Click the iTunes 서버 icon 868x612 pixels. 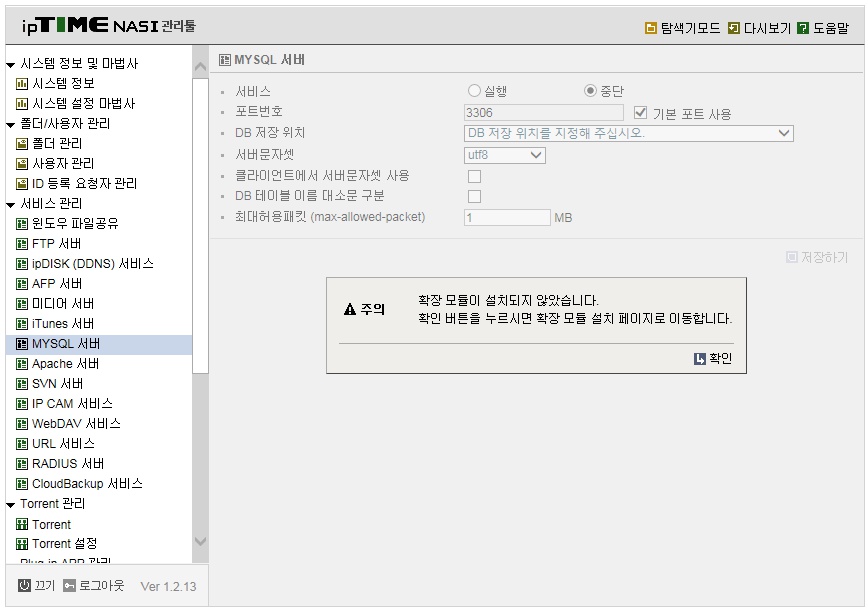[22, 324]
